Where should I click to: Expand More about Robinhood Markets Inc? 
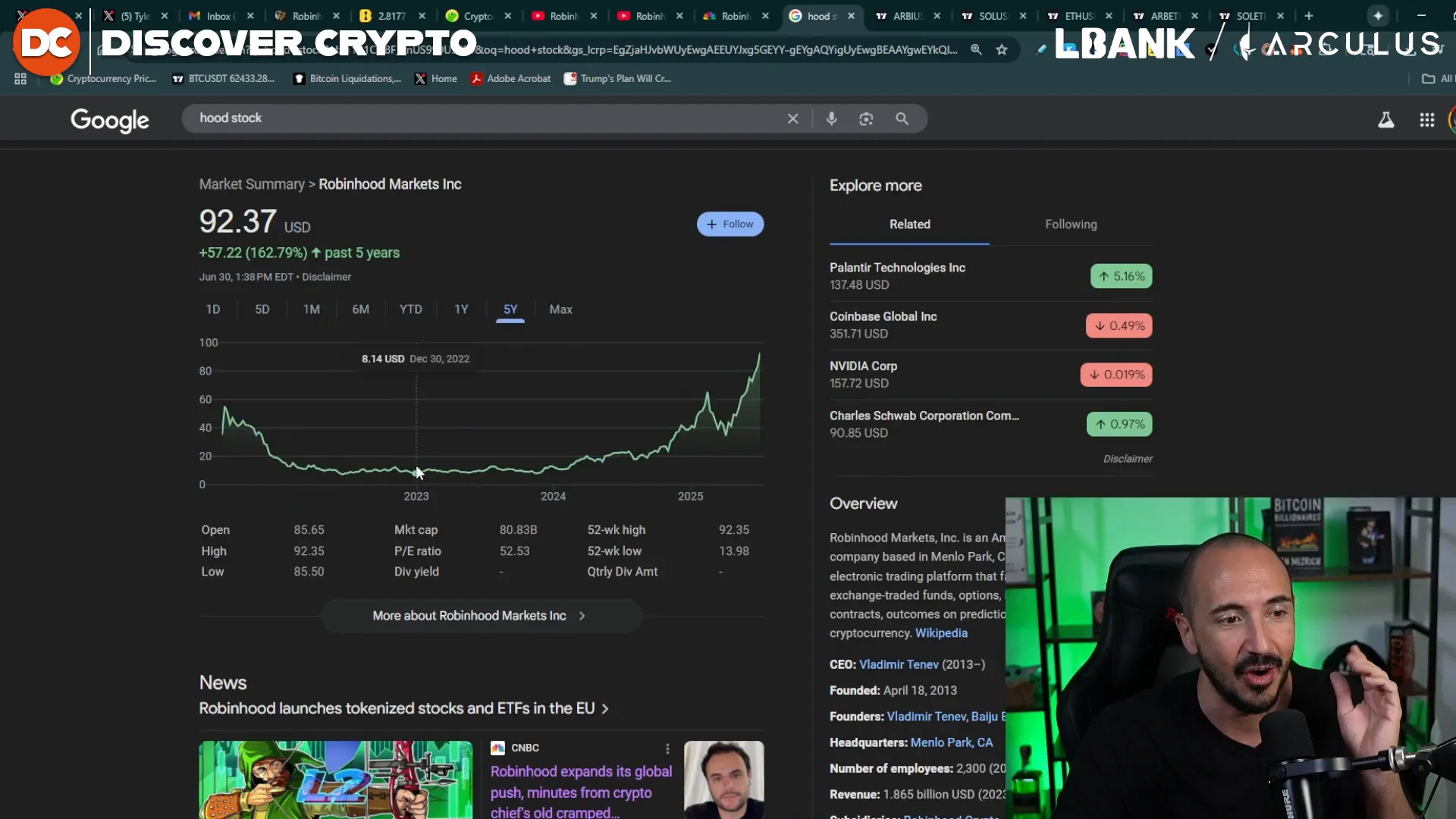pyautogui.click(x=481, y=616)
